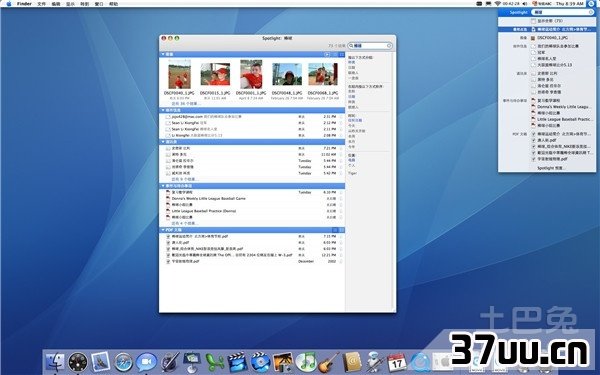Viewport: 600px width, 375px height.
Task: Select thumbnail DSCF0068_1.JPG
Action: click(323, 74)
